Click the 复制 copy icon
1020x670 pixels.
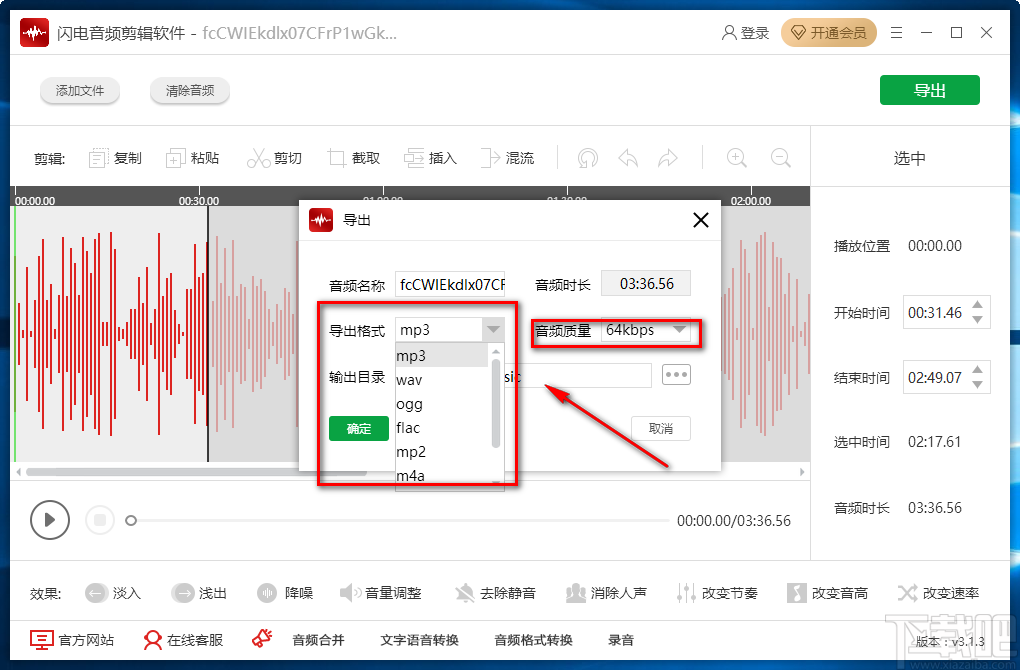pos(114,157)
